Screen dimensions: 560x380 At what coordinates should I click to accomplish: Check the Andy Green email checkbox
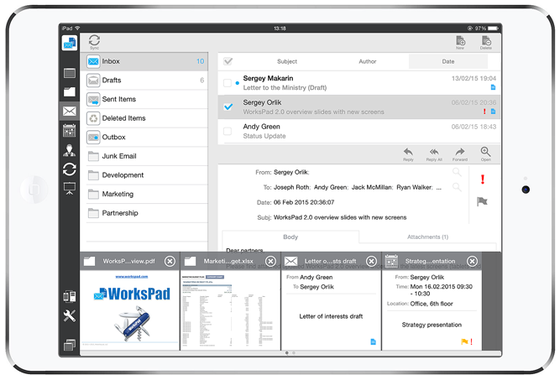227,131
